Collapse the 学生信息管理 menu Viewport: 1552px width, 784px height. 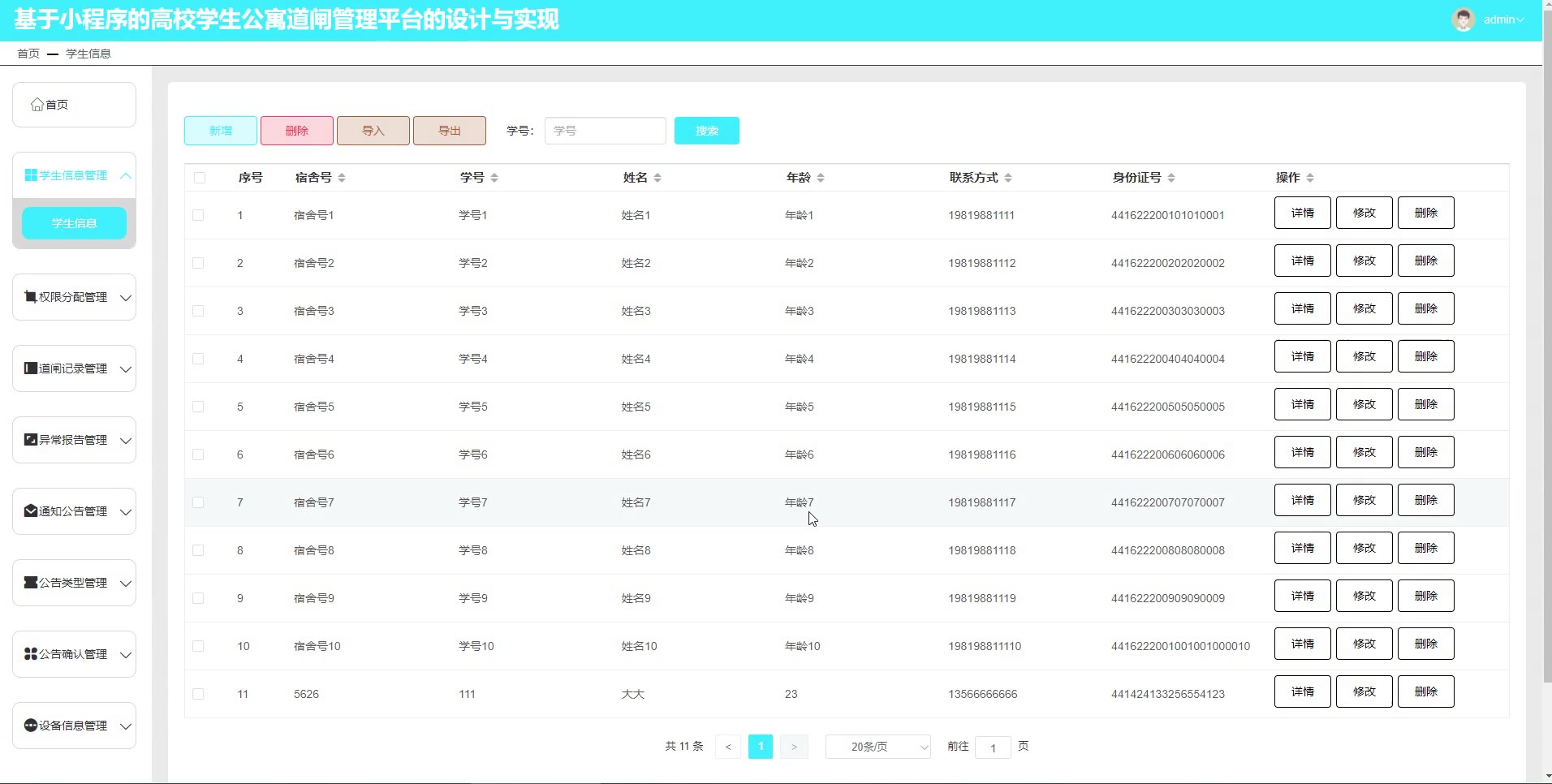point(126,175)
